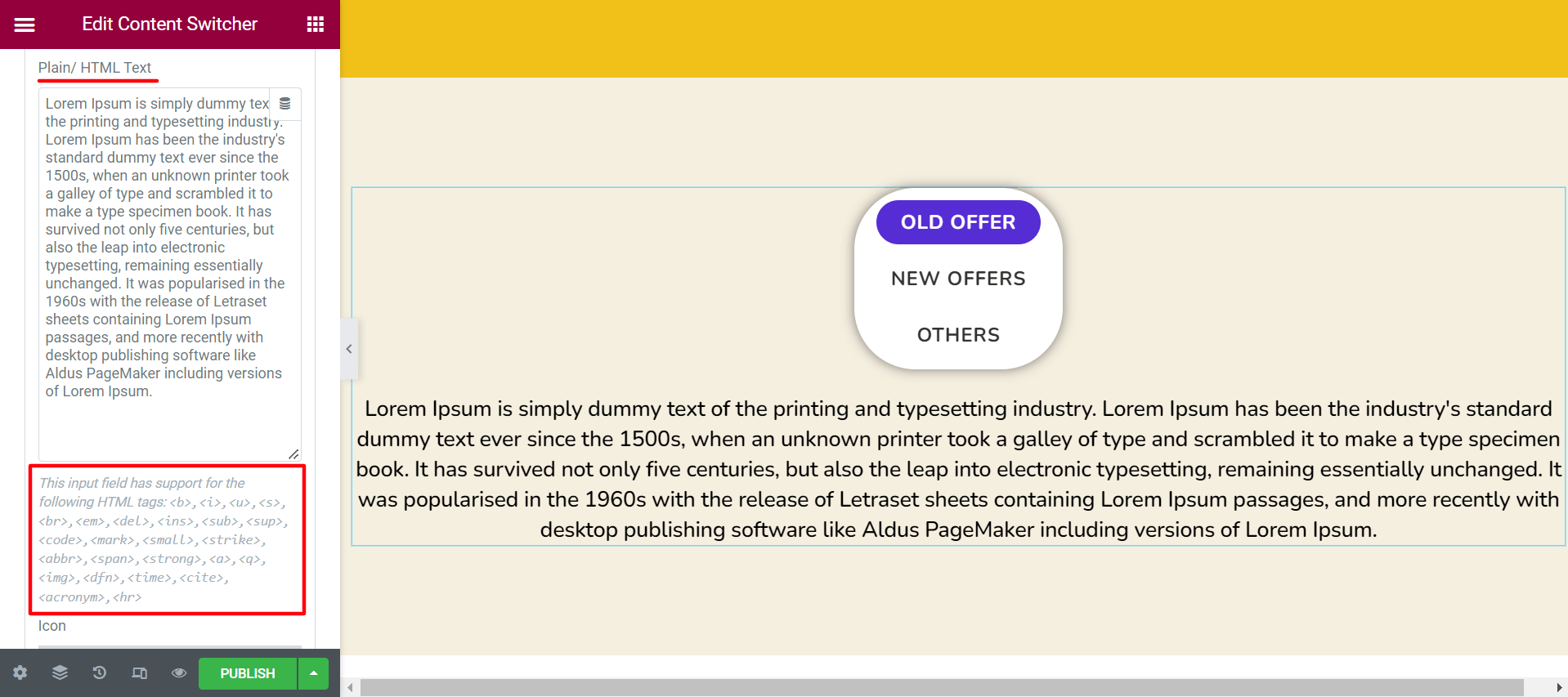The height and width of the screenshot is (697, 1568).
Task: Open revision history icon
Action: point(99,672)
